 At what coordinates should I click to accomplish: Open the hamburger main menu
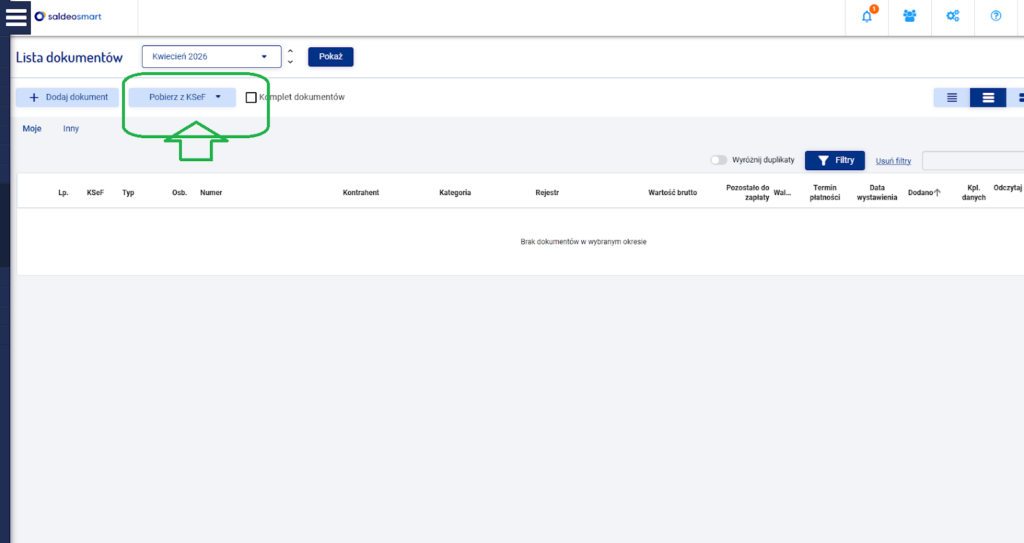coord(16,17)
